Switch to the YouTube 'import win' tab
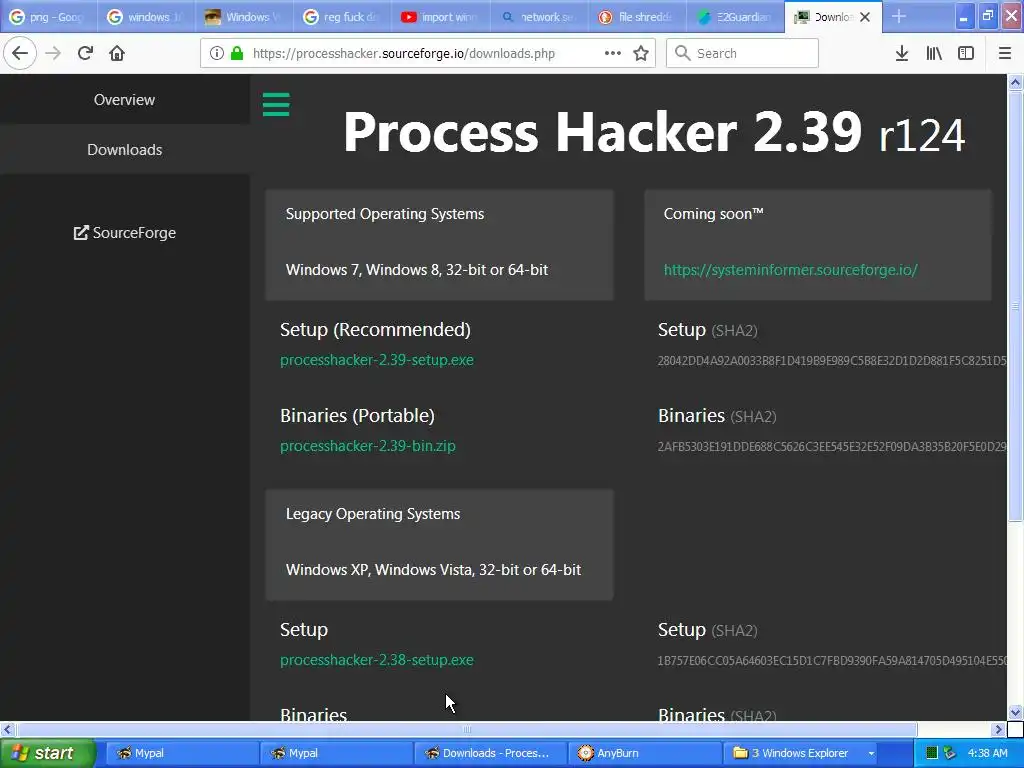 tap(441, 17)
